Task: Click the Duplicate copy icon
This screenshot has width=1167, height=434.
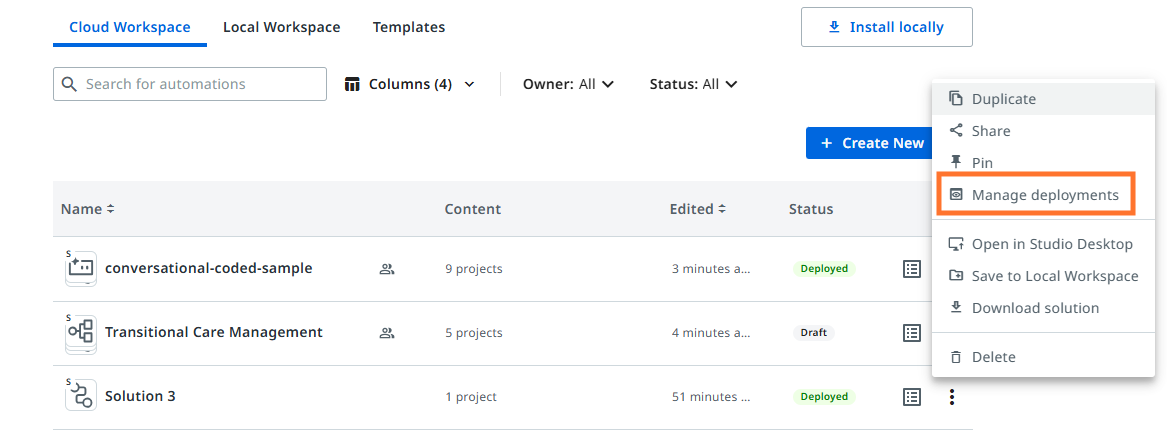Action: point(956,99)
